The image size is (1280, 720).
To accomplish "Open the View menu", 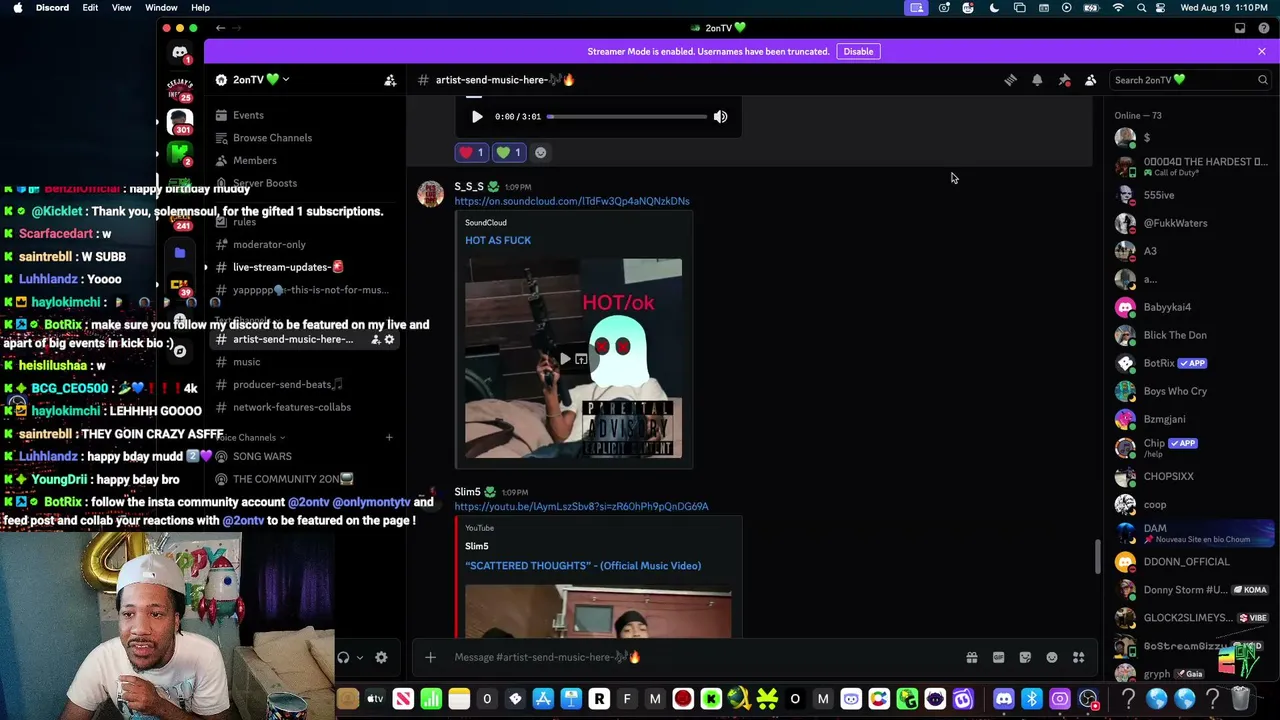I will (x=121, y=8).
